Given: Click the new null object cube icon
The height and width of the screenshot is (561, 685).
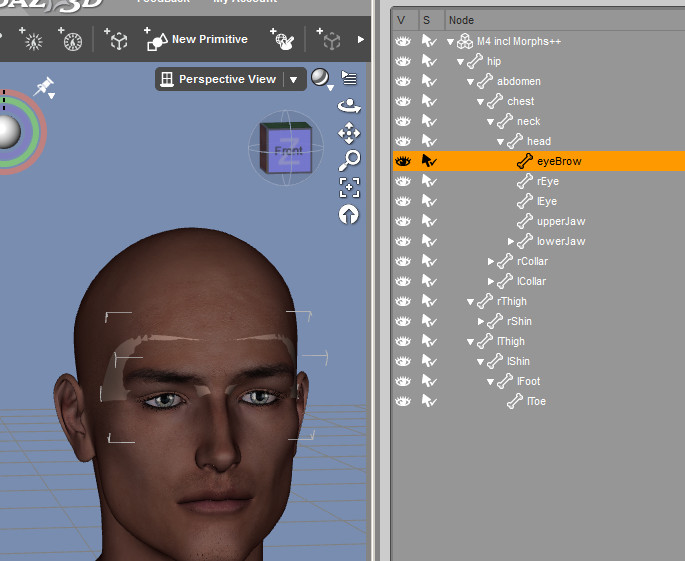Looking at the screenshot, I should click(116, 39).
